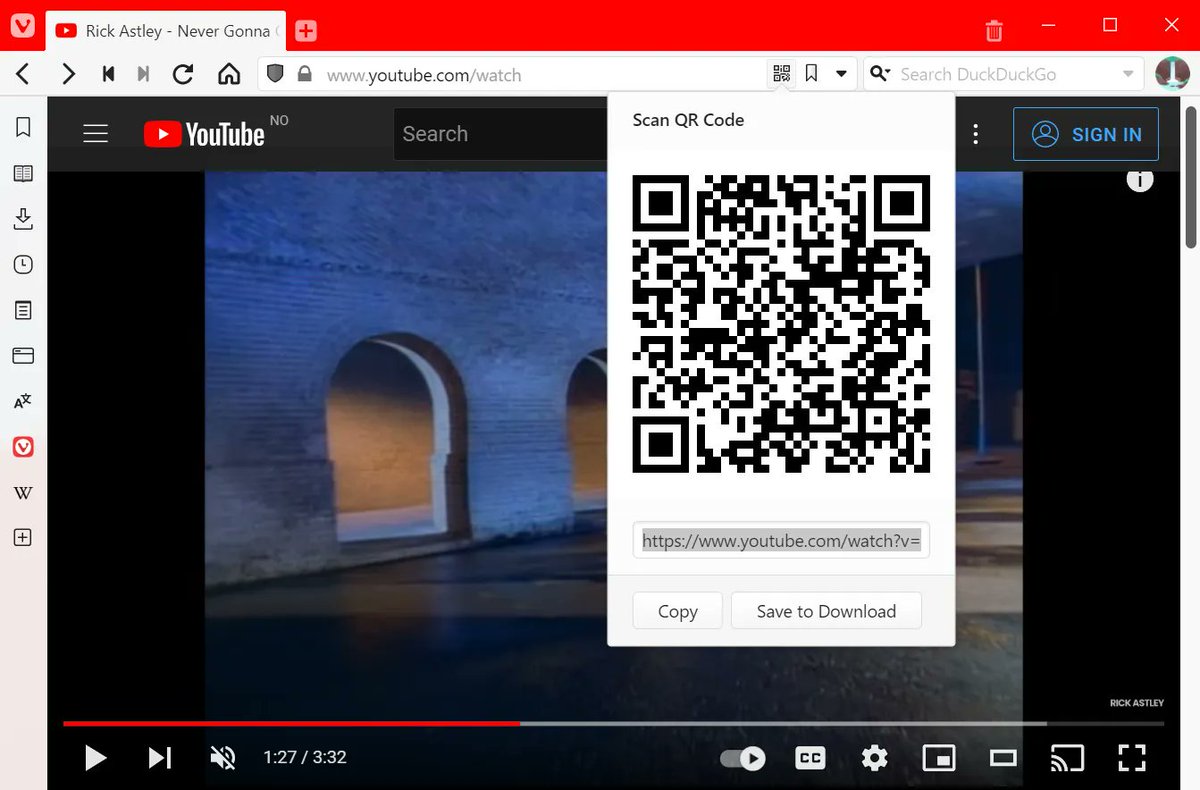Screen dimensions: 1200x790
Task: Select the Rick Astley tab
Action: point(166,31)
